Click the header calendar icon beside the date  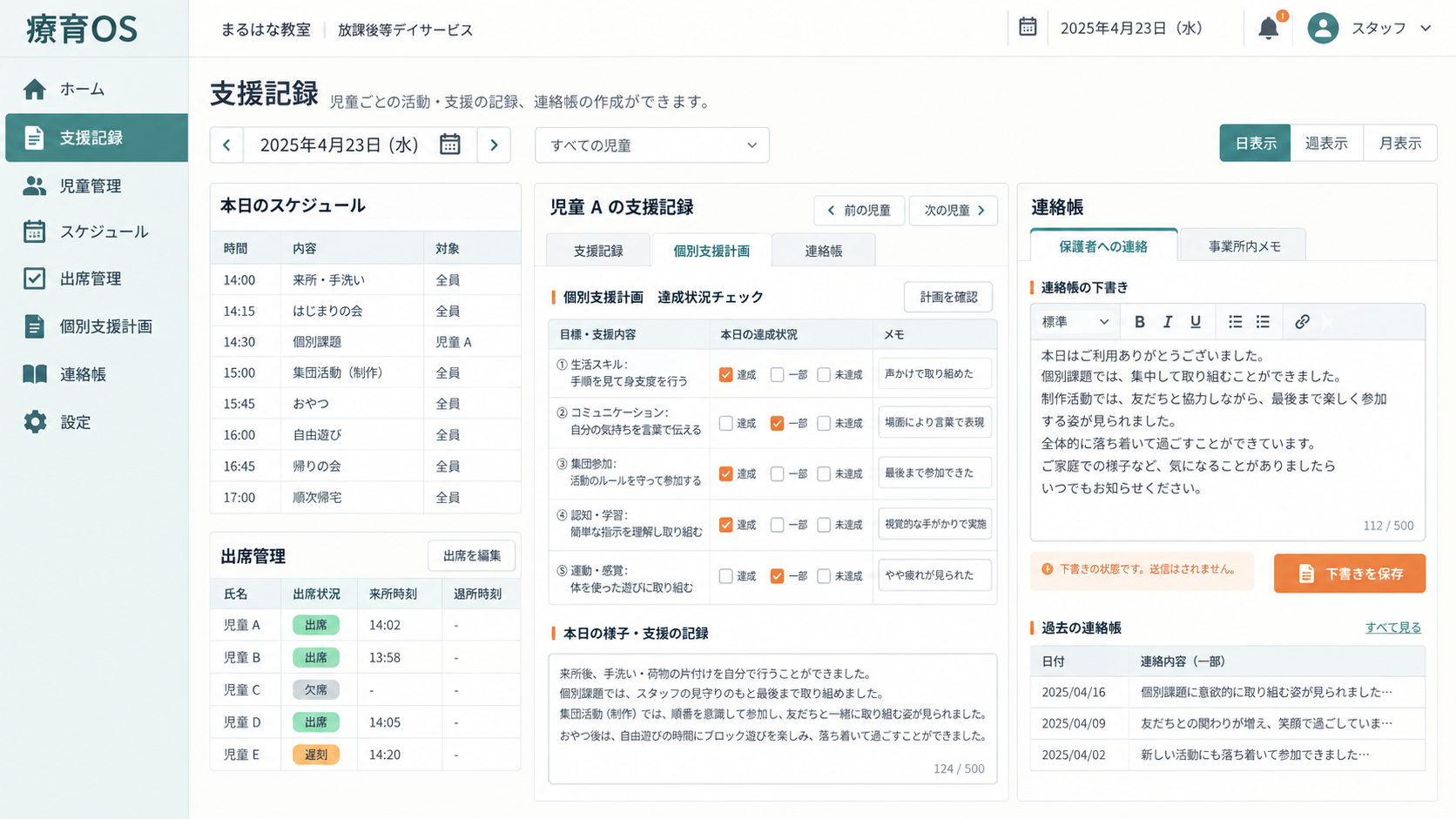coord(1028,27)
